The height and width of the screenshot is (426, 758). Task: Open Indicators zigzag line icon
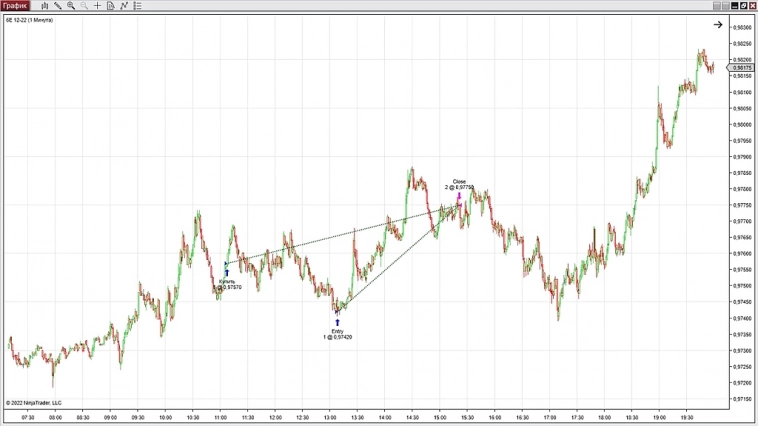pos(124,6)
